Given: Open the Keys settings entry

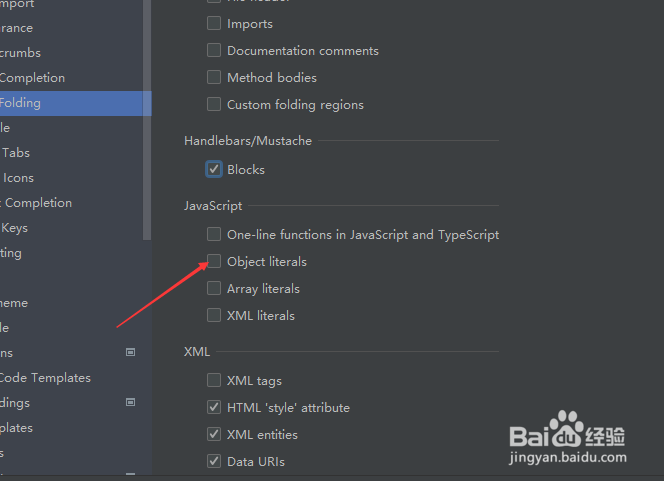Looking at the screenshot, I should point(14,228).
